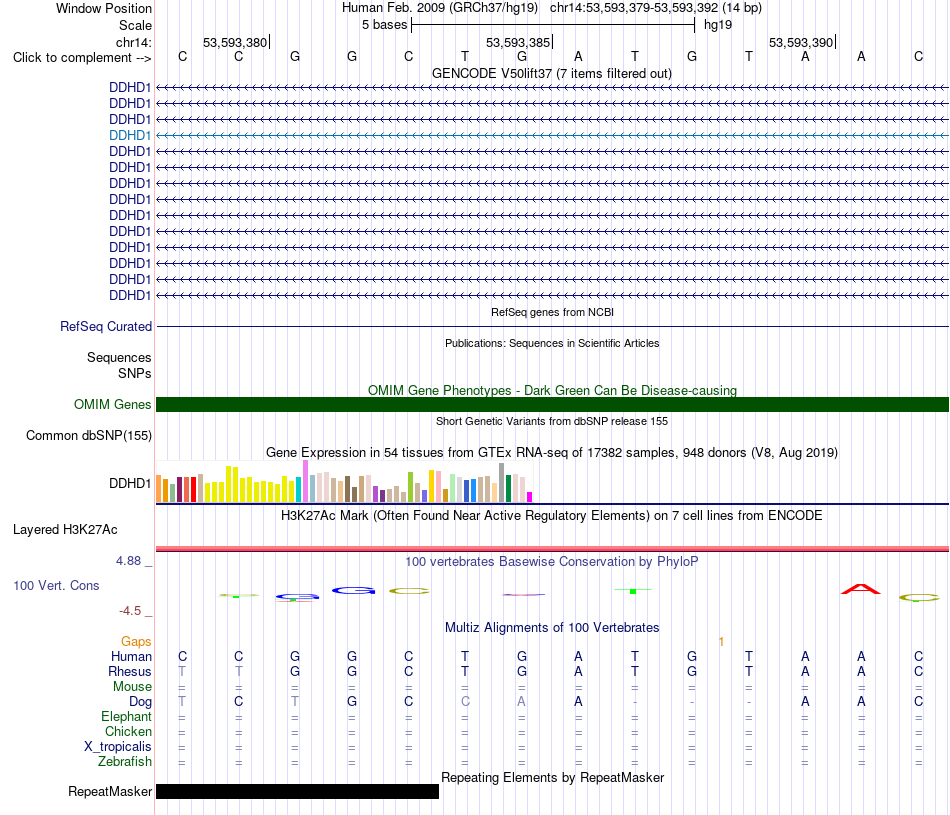Select the Common dbSNP(155) label

[x=88, y=436]
